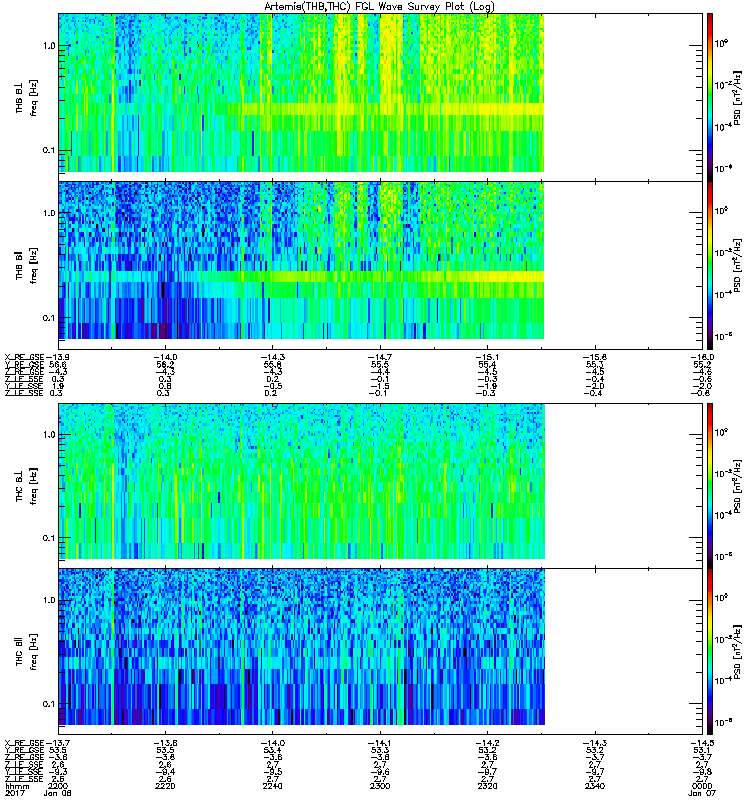
Task: Click the 0.1 tick in THB B-parallel panel
Action: point(49,318)
